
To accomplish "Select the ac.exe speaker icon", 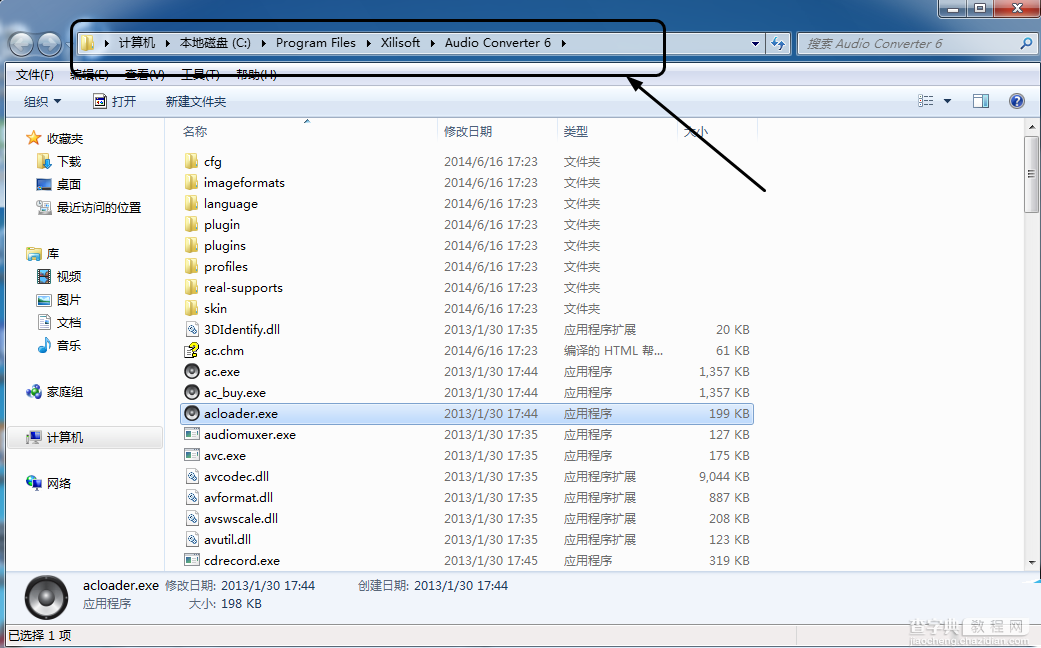I will point(192,371).
